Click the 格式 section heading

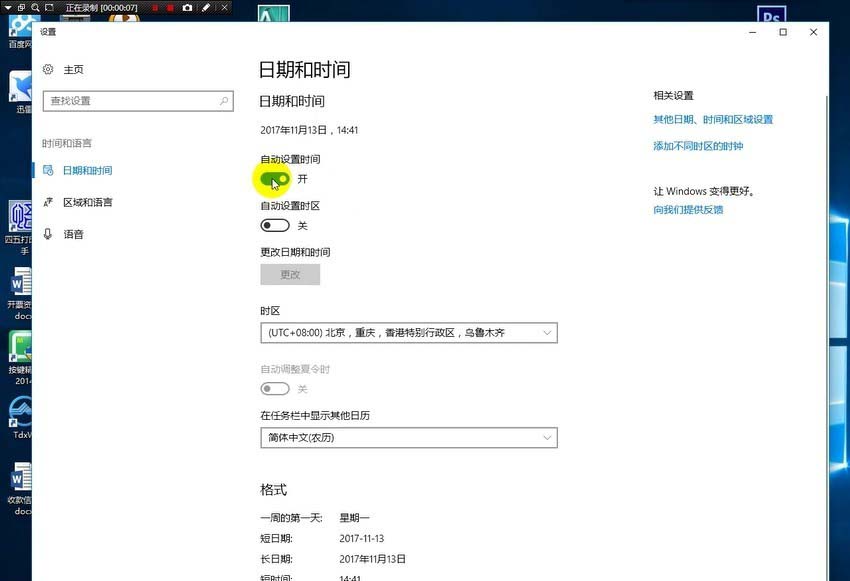[273, 490]
